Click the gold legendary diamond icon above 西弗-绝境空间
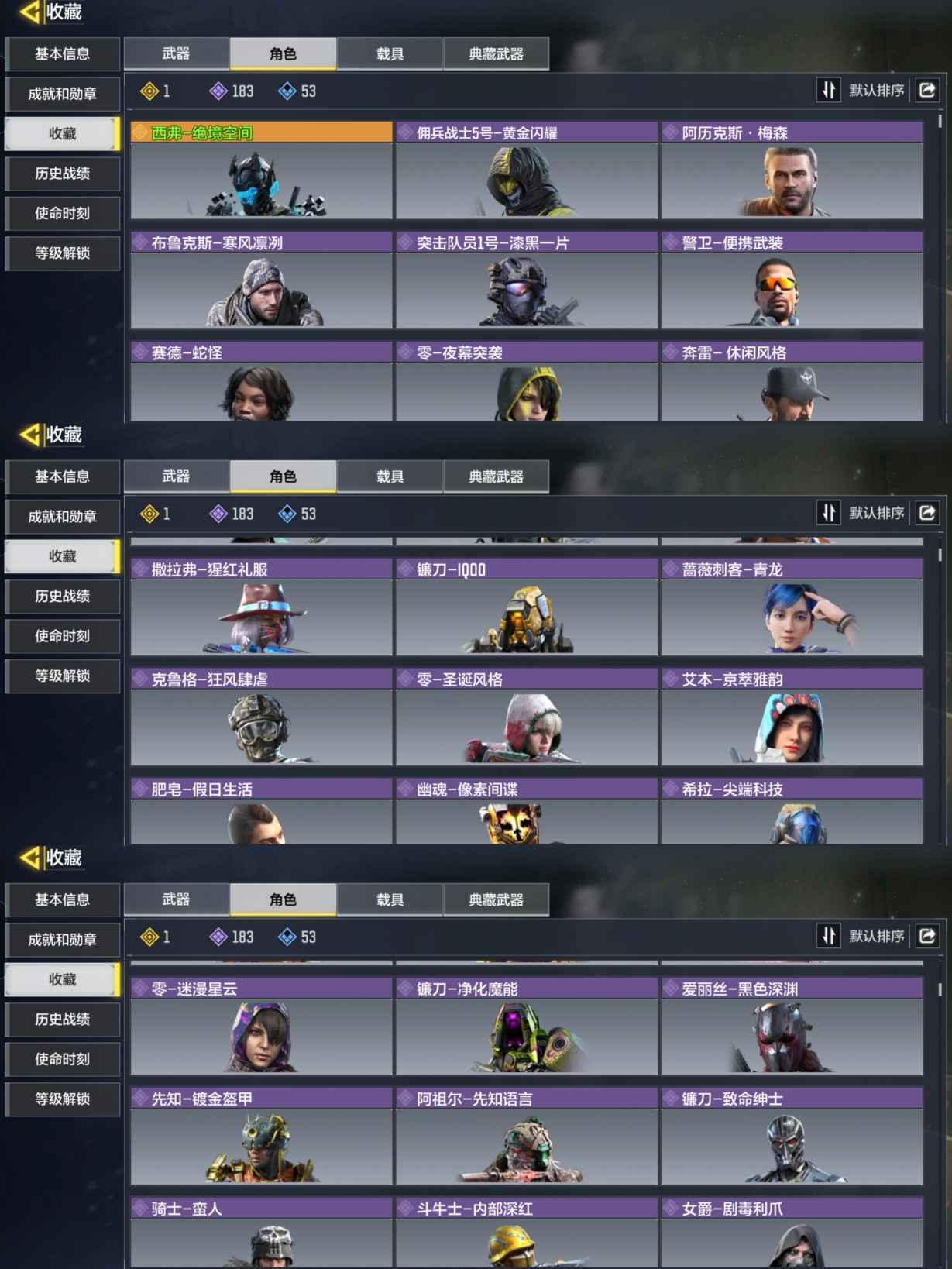The width and height of the screenshot is (952, 1269). (150, 91)
